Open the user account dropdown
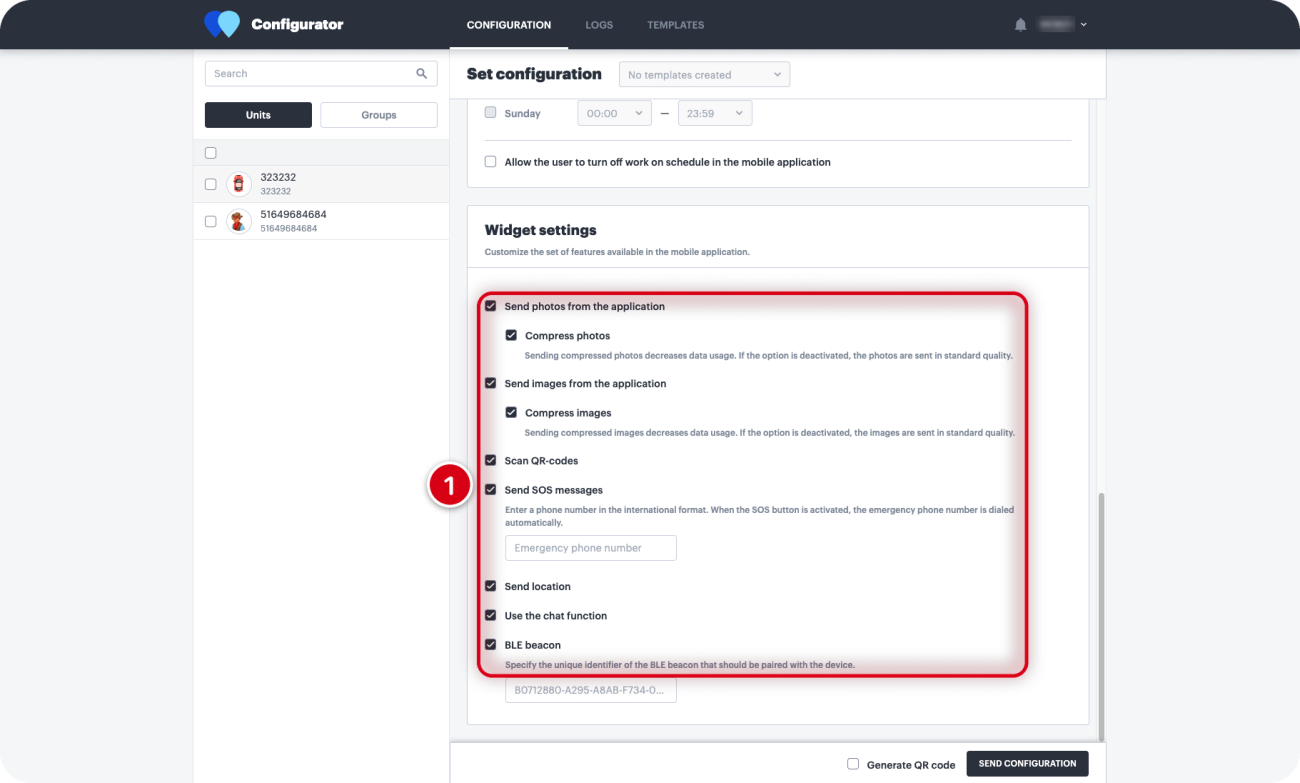1300x783 pixels. coord(1063,24)
